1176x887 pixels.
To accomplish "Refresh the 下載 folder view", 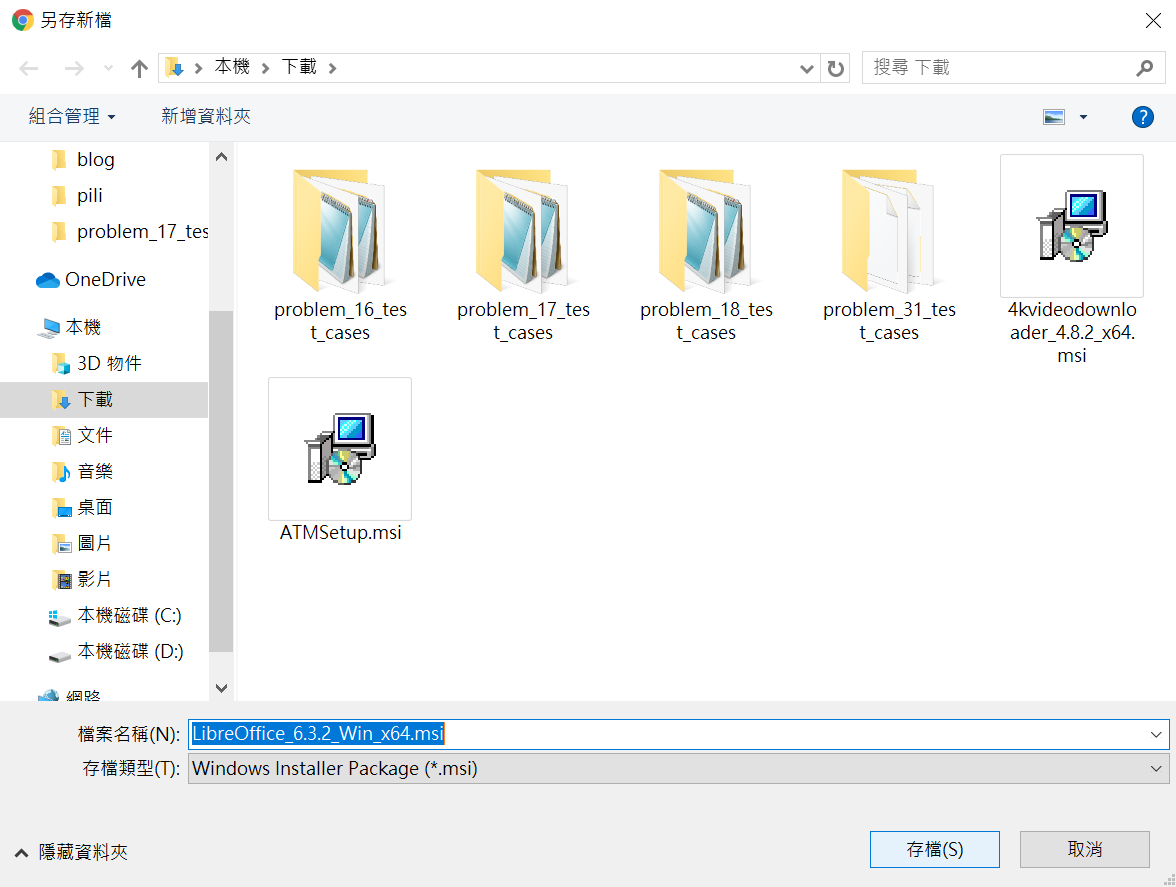I will pyautogui.click(x=835, y=69).
